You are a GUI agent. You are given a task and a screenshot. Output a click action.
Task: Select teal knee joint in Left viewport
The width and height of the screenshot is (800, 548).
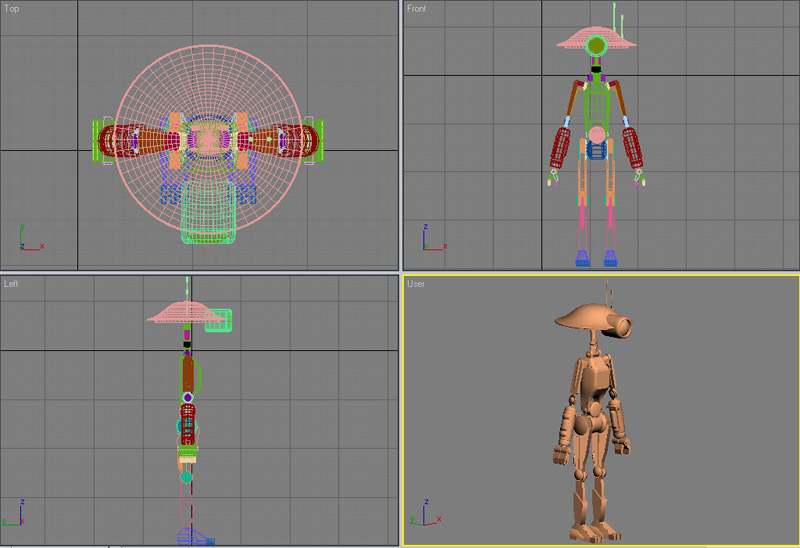tap(186, 477)
